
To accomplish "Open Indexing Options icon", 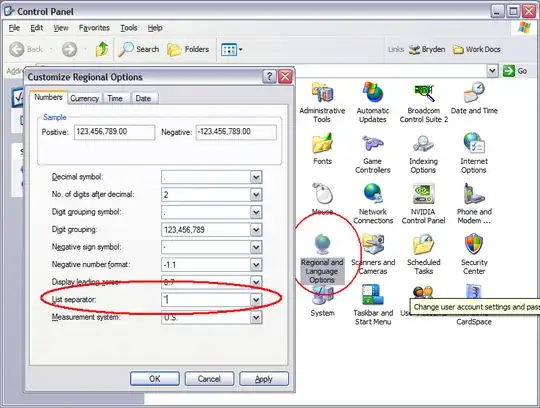I will pyautogui.click(x=423, y=143).
